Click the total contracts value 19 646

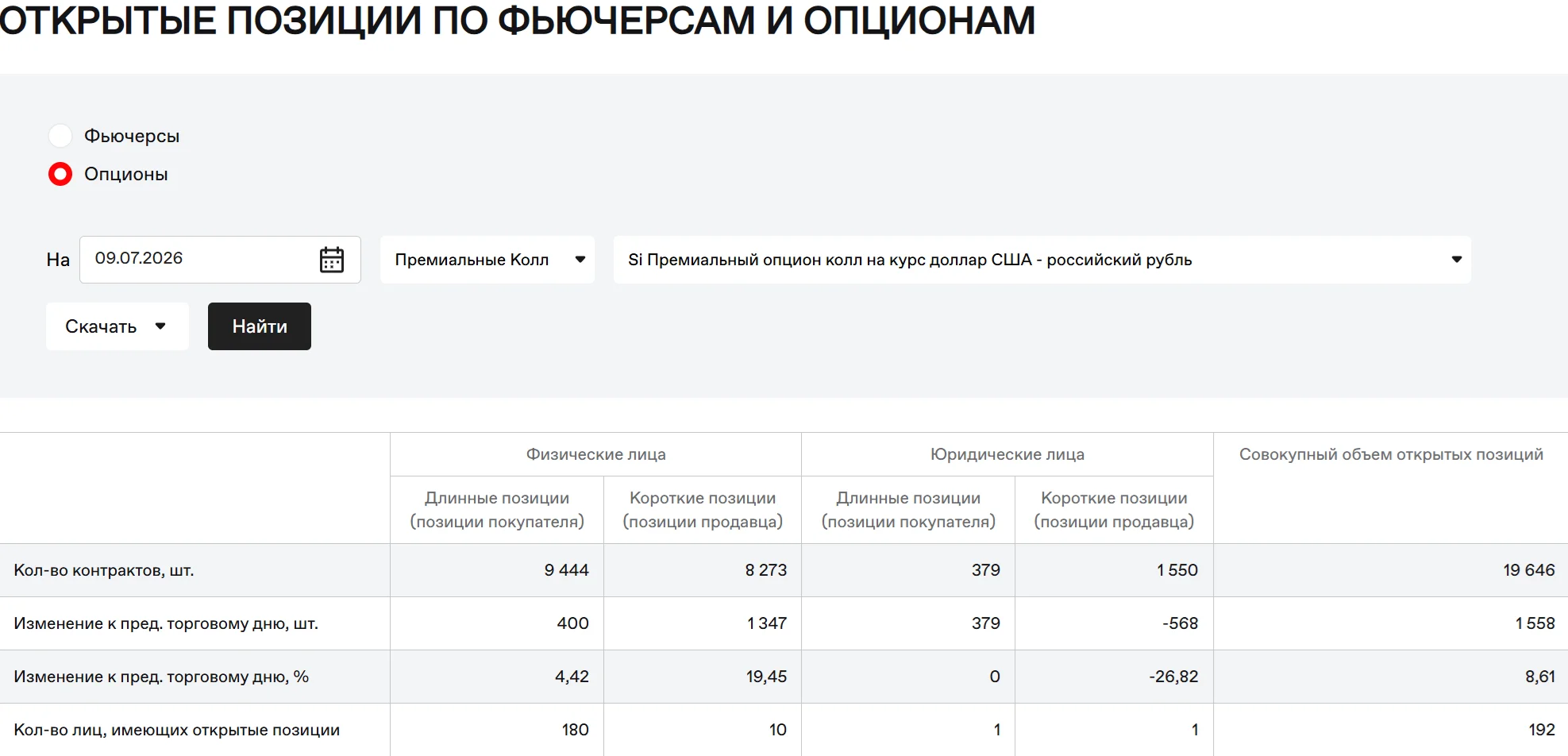(x=1529, y=570)
